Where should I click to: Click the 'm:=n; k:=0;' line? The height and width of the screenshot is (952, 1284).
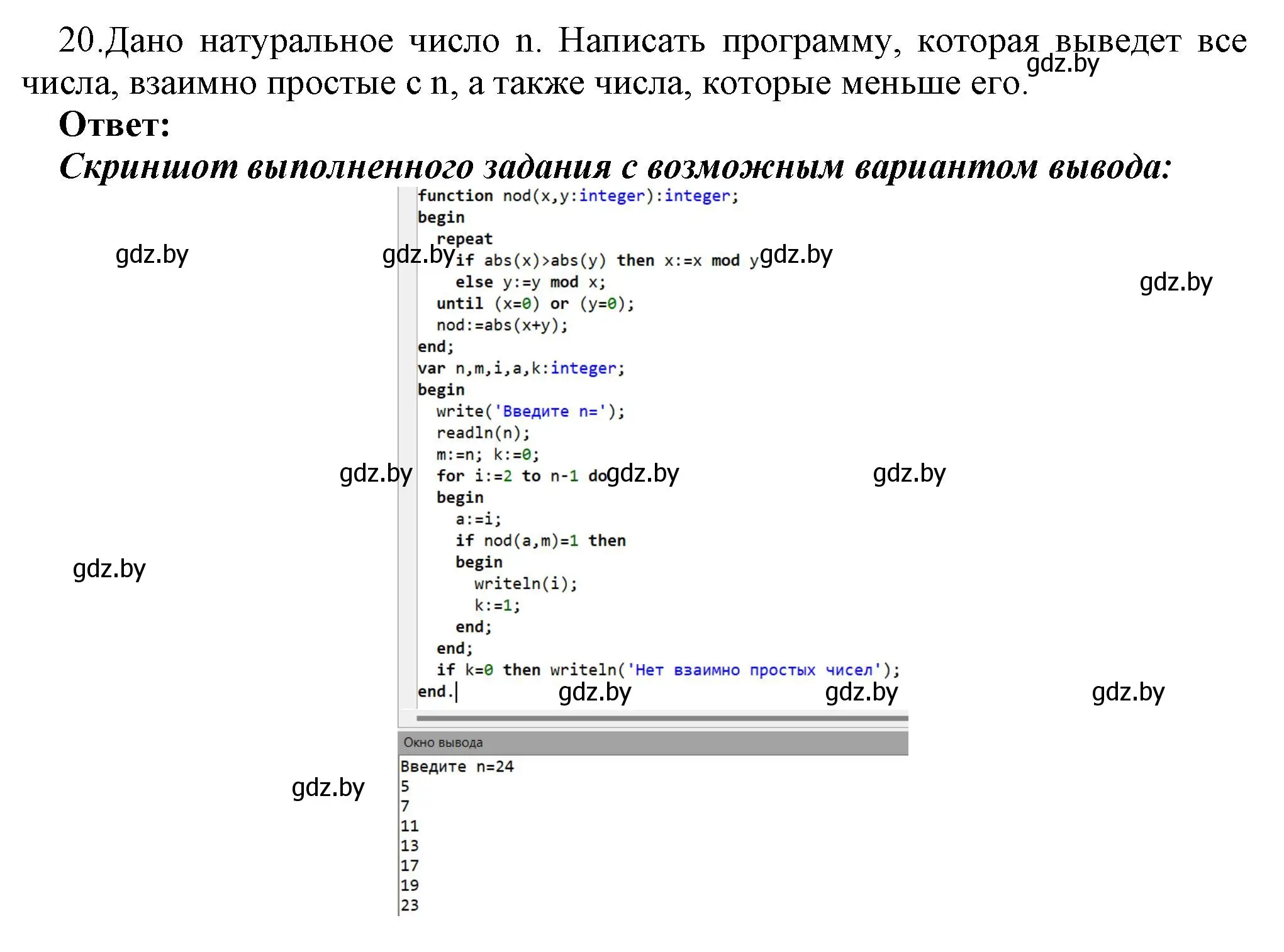(488, 455)
